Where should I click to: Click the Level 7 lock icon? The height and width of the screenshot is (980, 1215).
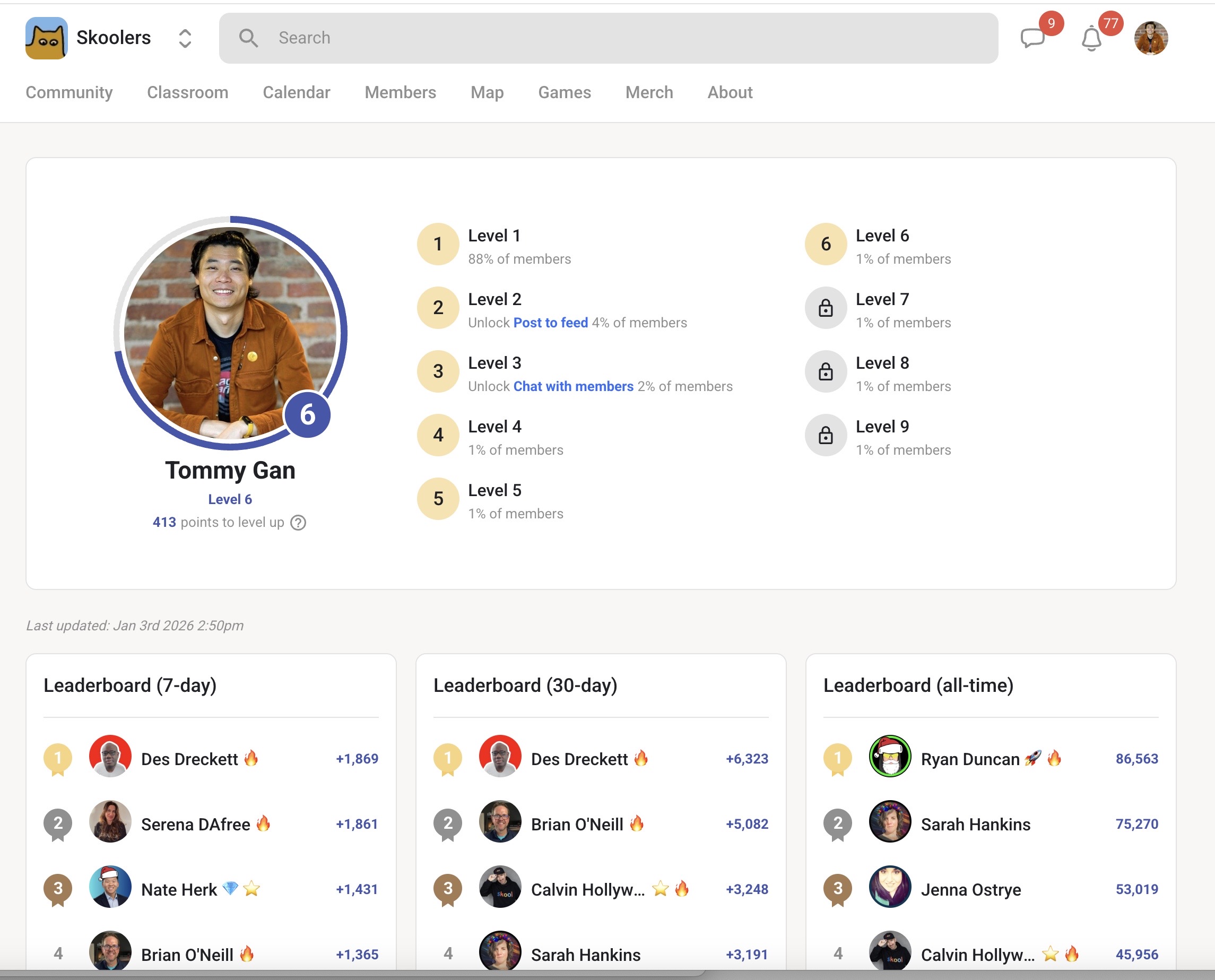click(x=826, y=308)
